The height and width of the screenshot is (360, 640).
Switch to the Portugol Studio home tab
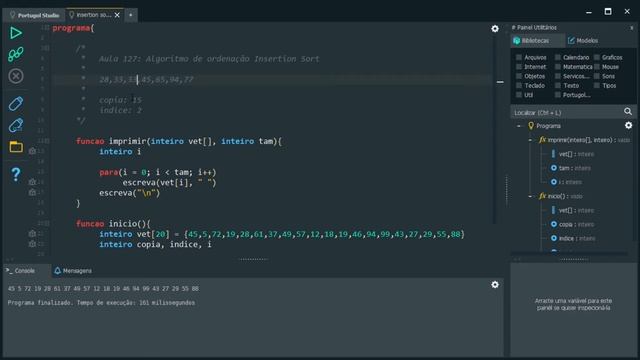pos(35,15)
